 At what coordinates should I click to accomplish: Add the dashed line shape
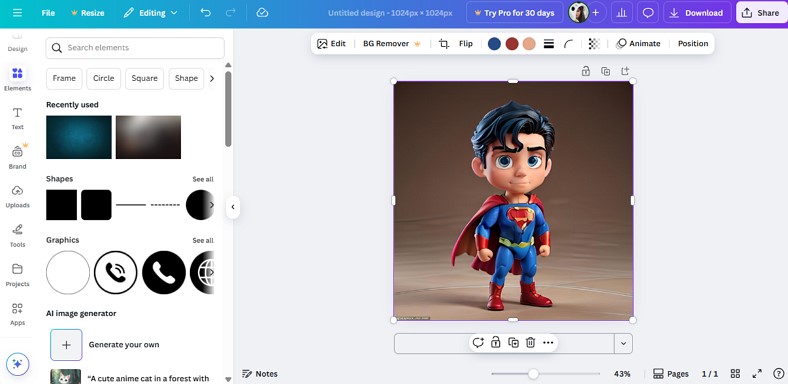(x=165, y=205)
